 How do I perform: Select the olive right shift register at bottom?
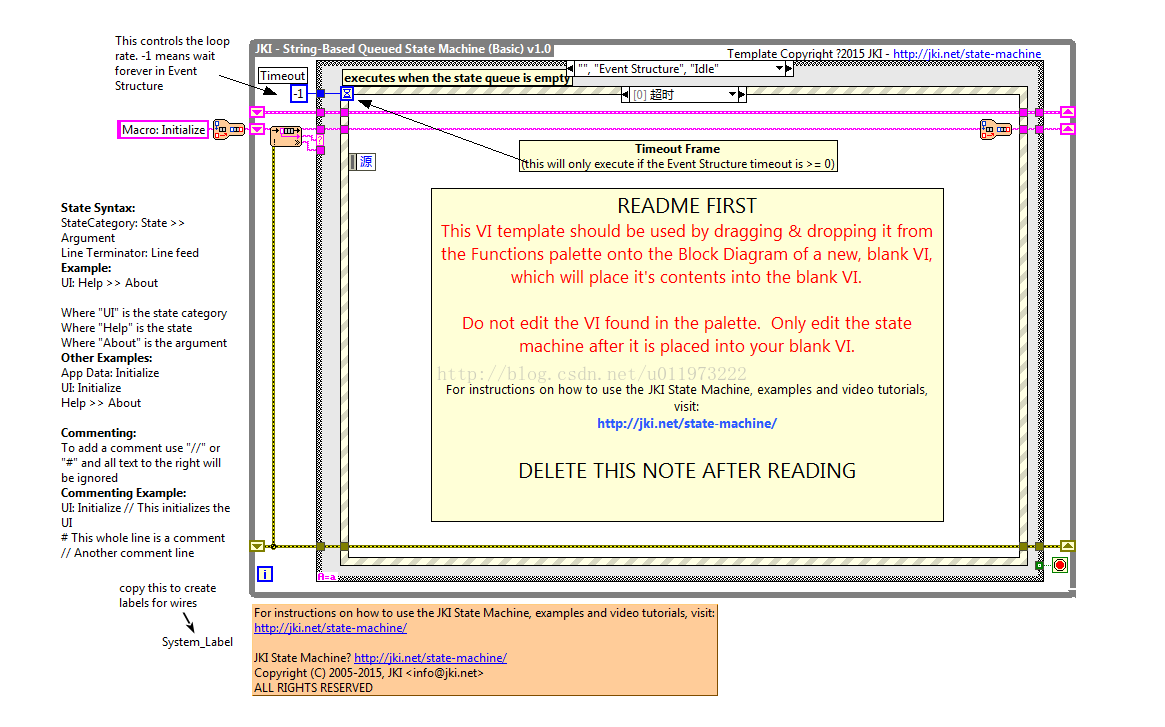[1068, 546]
